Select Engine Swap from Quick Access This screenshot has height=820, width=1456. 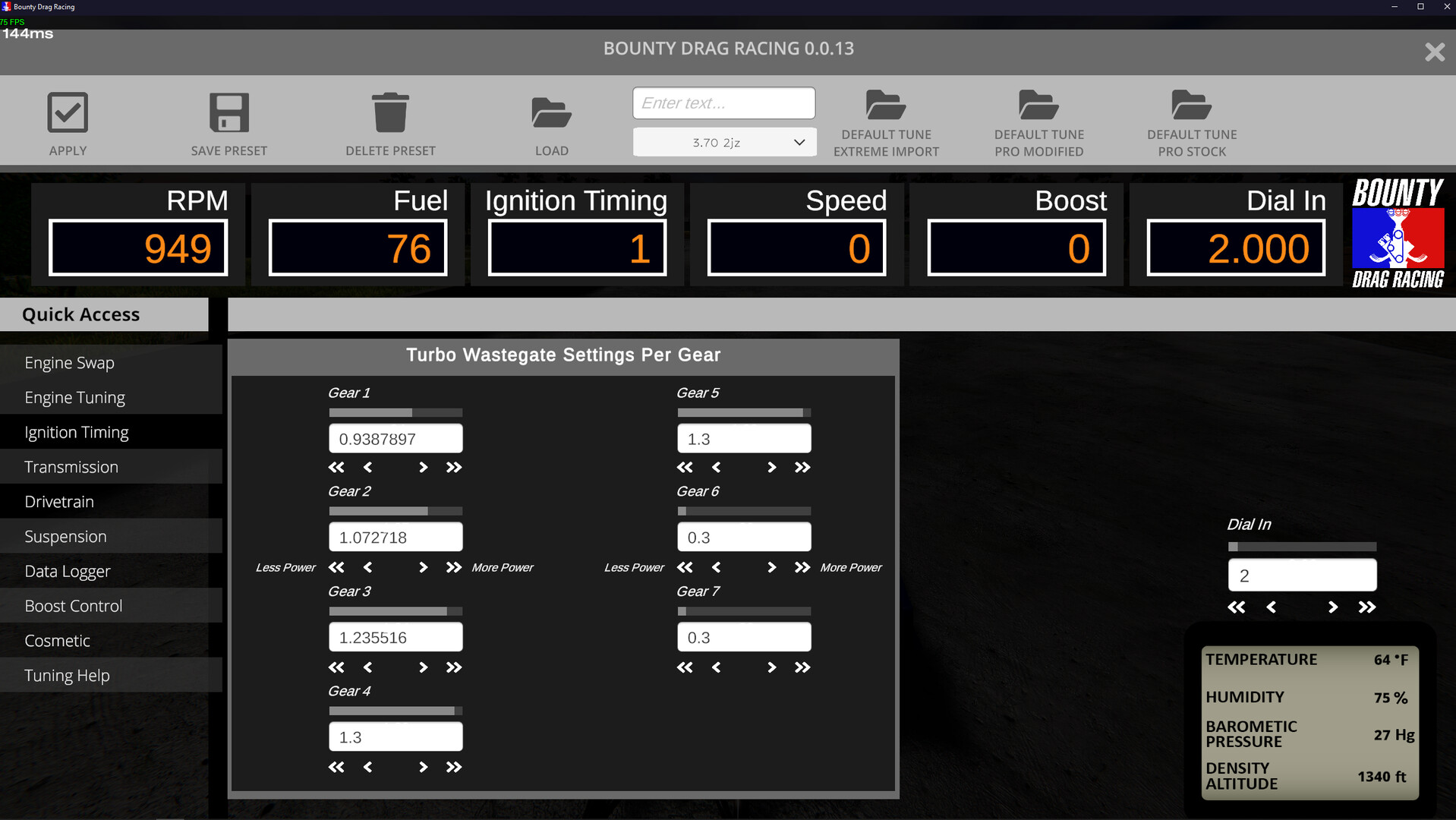click(70, 362)
